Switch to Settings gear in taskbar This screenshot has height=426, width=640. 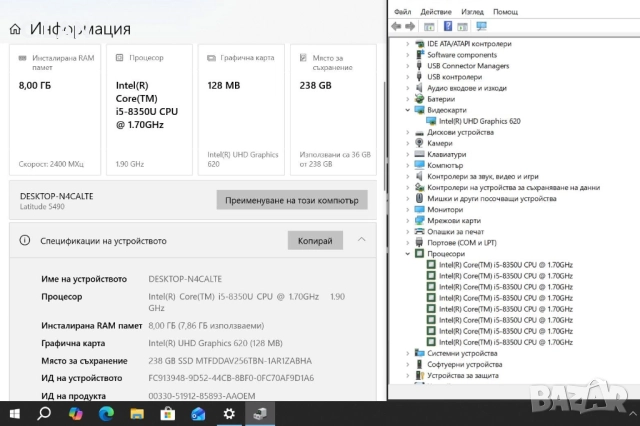(x=229, y=414)
